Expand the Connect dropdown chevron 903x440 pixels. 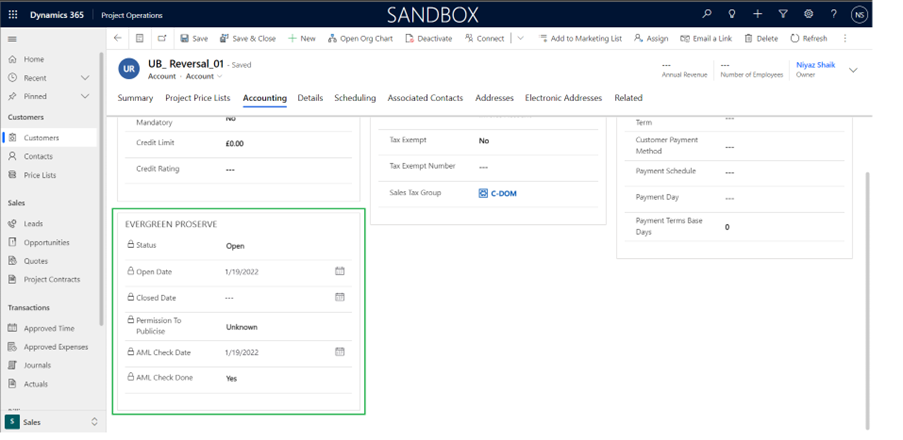[521, 39]
